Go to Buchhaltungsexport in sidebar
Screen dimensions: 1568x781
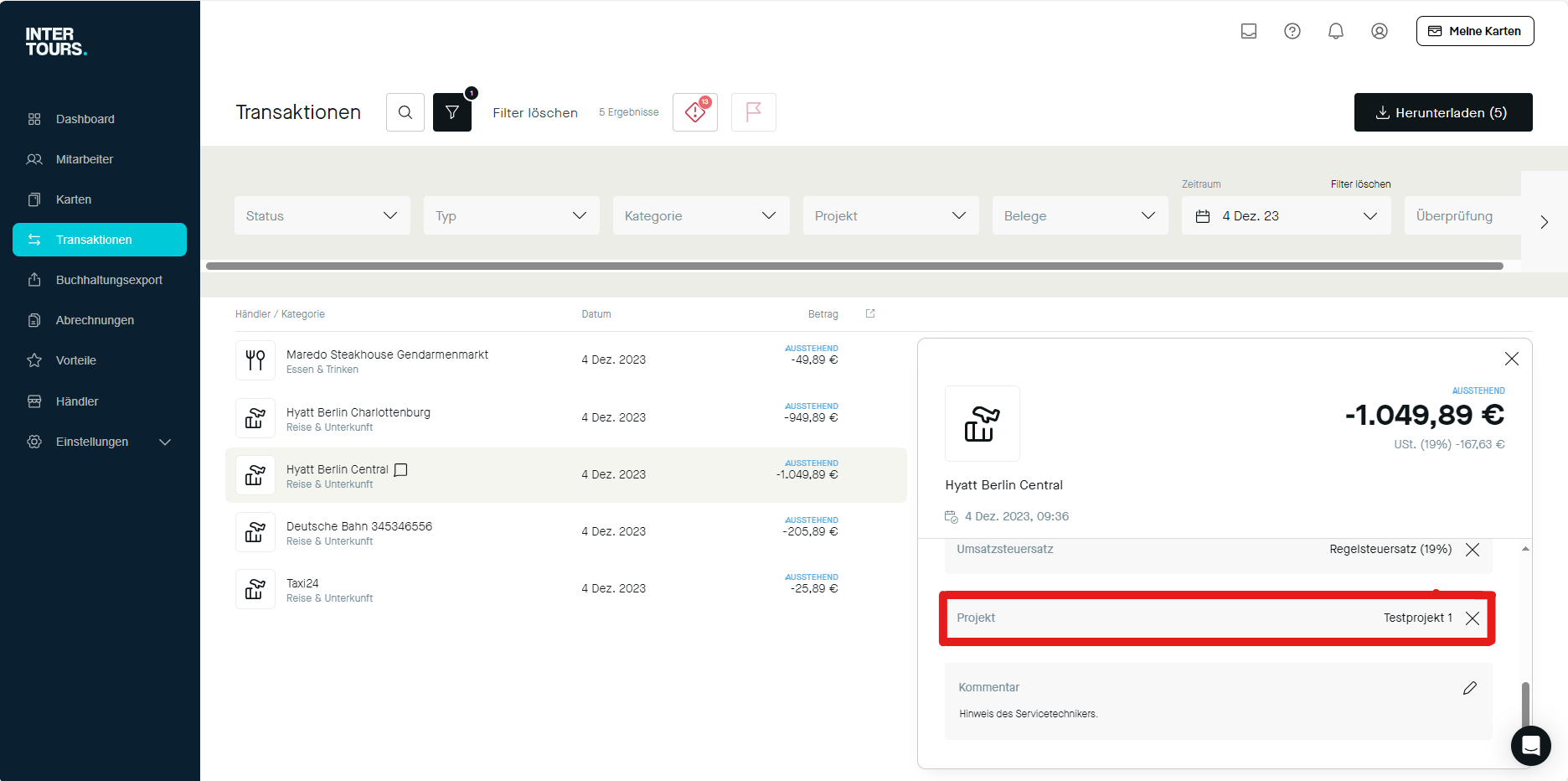tap(109, 280)
